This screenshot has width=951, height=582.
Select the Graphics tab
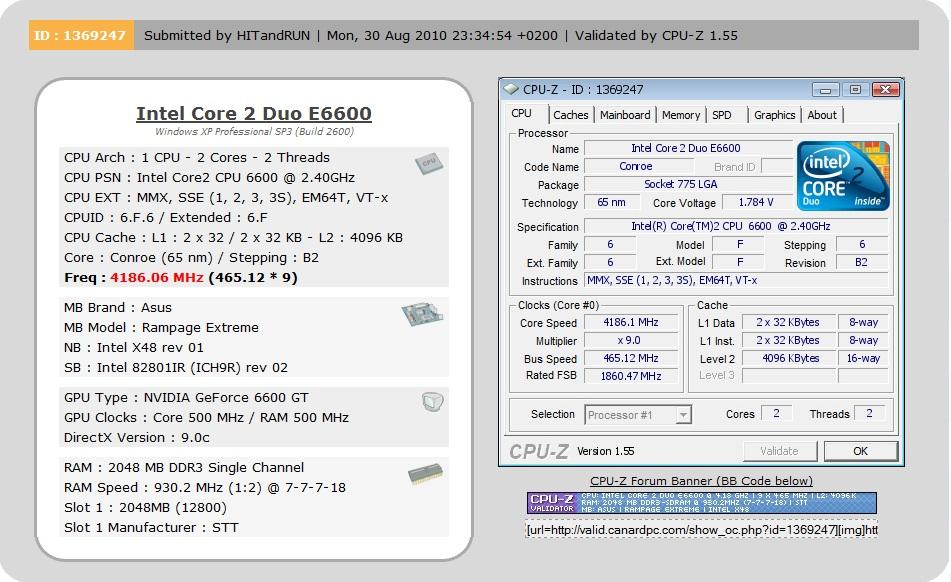tap(775, 115)
